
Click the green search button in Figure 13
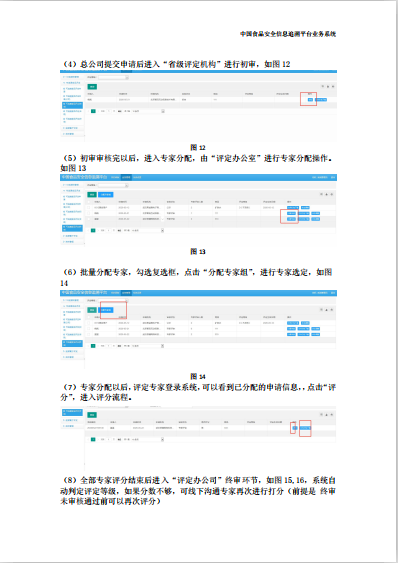point(92,195)
